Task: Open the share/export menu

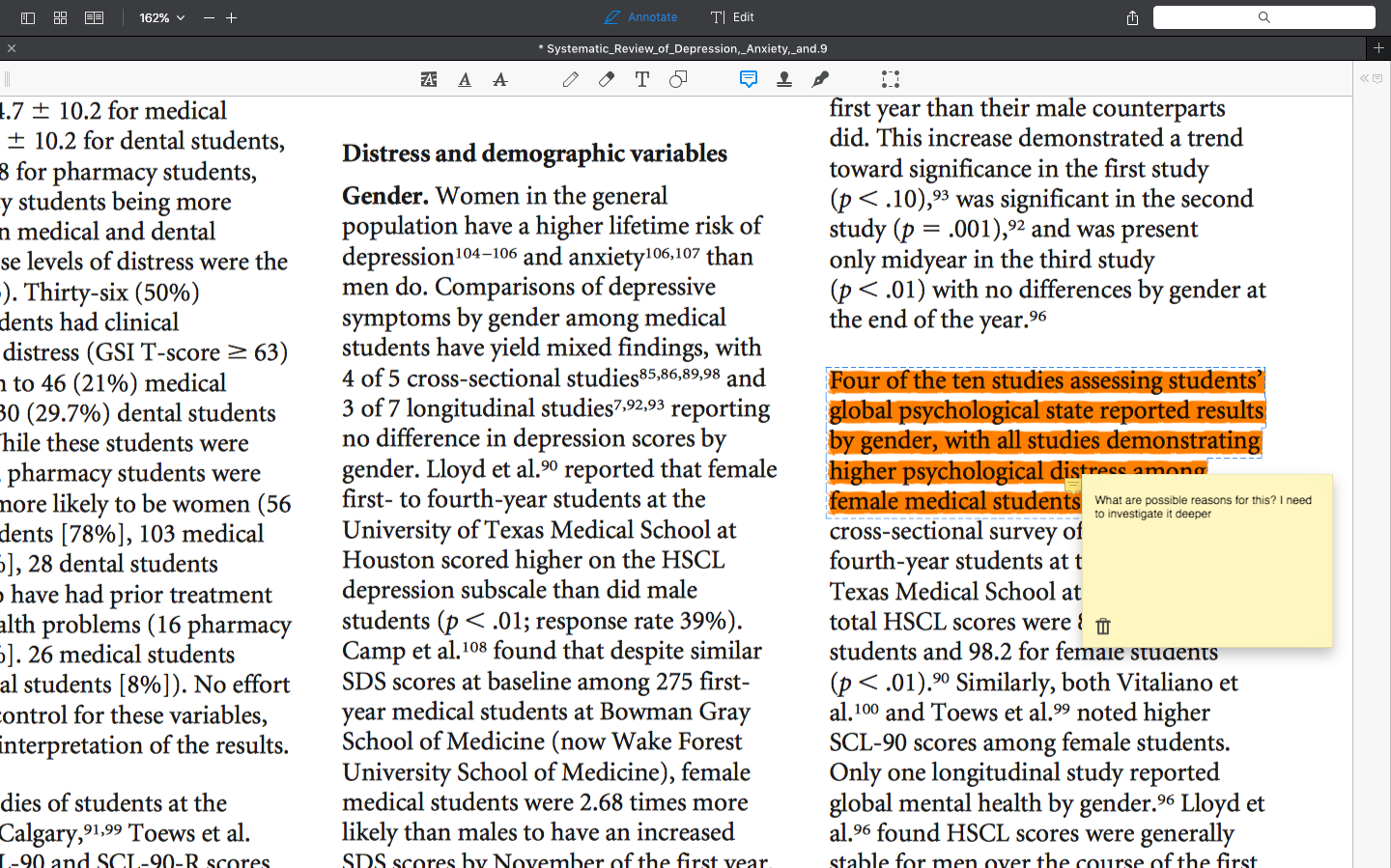Action: coord(1132,17)
